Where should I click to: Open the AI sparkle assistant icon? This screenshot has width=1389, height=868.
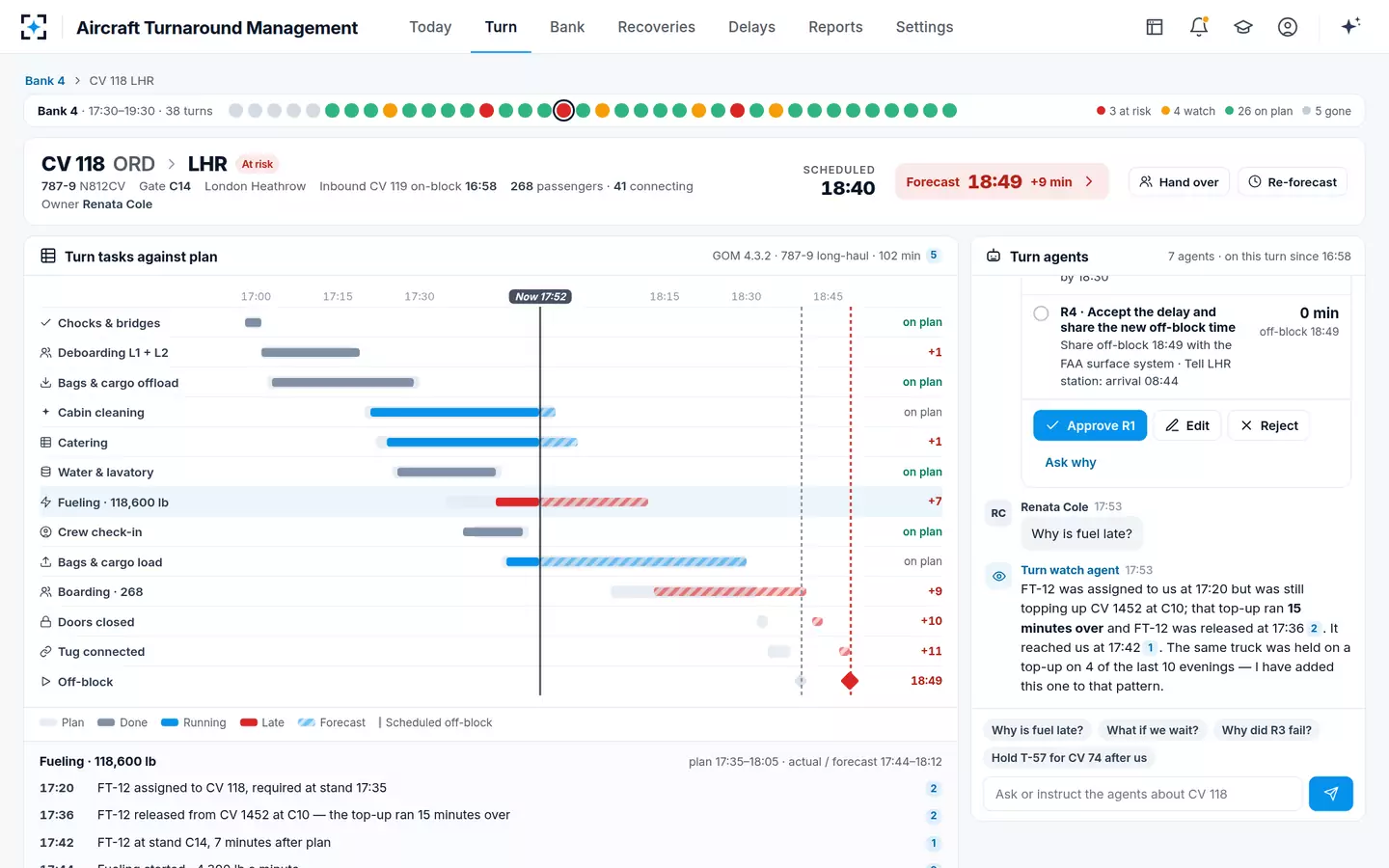point(1350,26)
